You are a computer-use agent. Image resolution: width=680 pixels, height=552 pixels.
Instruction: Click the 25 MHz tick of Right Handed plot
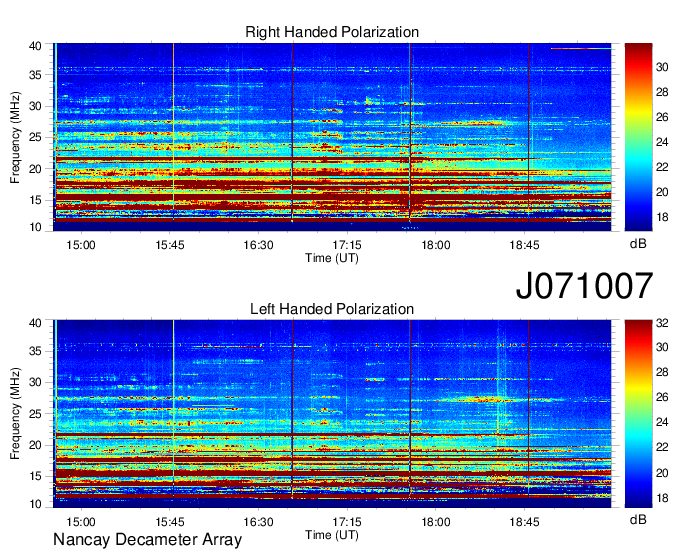35,137
